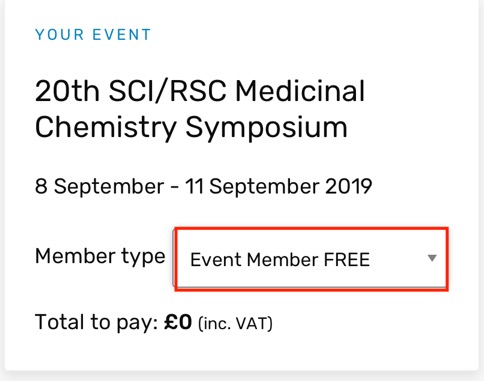Click the 20th SCI/RSC Medicinal title line

click(x=200, y=91)
